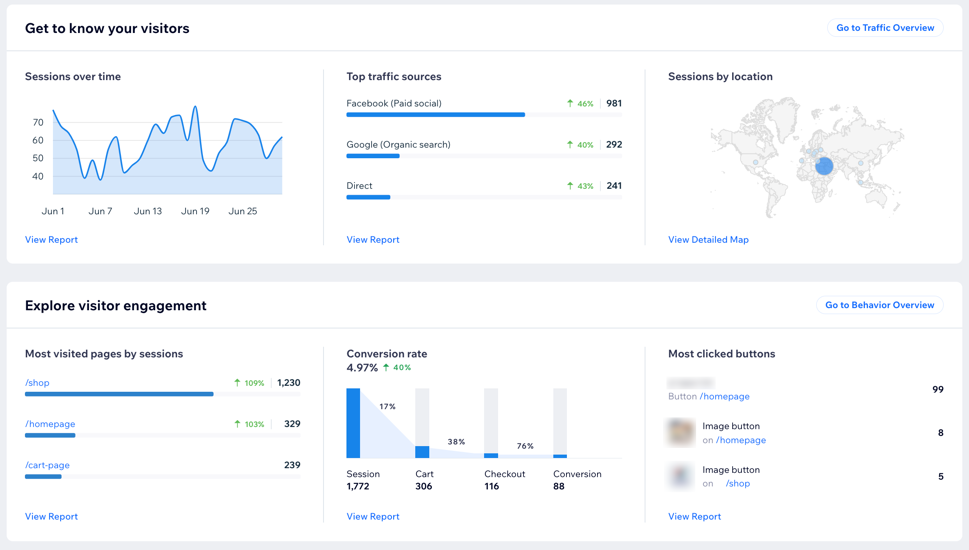Screen dimensions: 969x550
Task: Click the 5 clicks count for Image button
Action: coord(941,476)
